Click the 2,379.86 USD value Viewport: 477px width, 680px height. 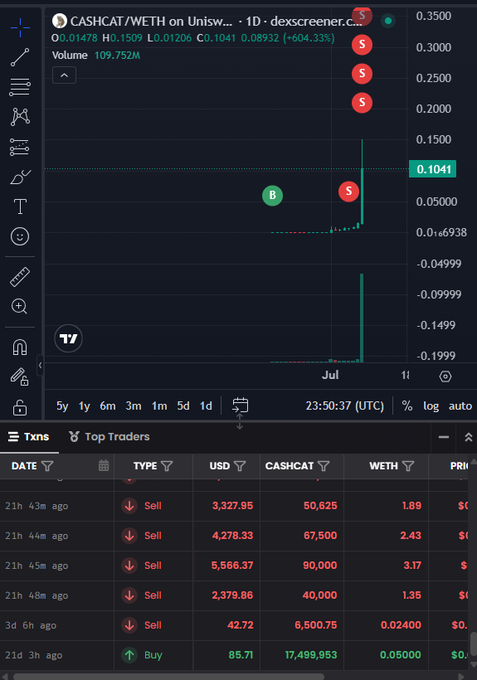pyautogui.click(x=232, y=595)
